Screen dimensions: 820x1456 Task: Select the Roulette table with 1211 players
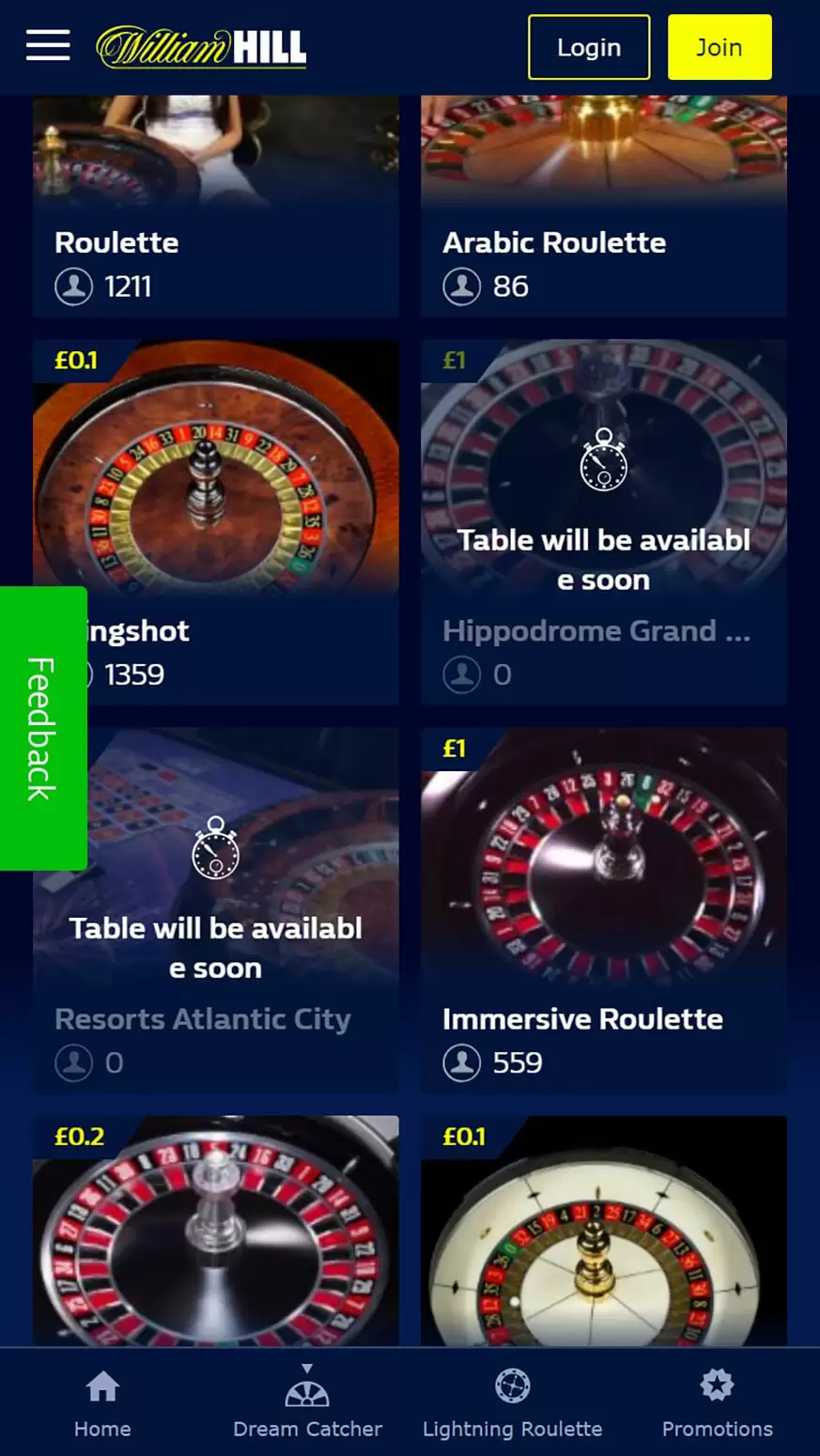[x=215, y=206]
